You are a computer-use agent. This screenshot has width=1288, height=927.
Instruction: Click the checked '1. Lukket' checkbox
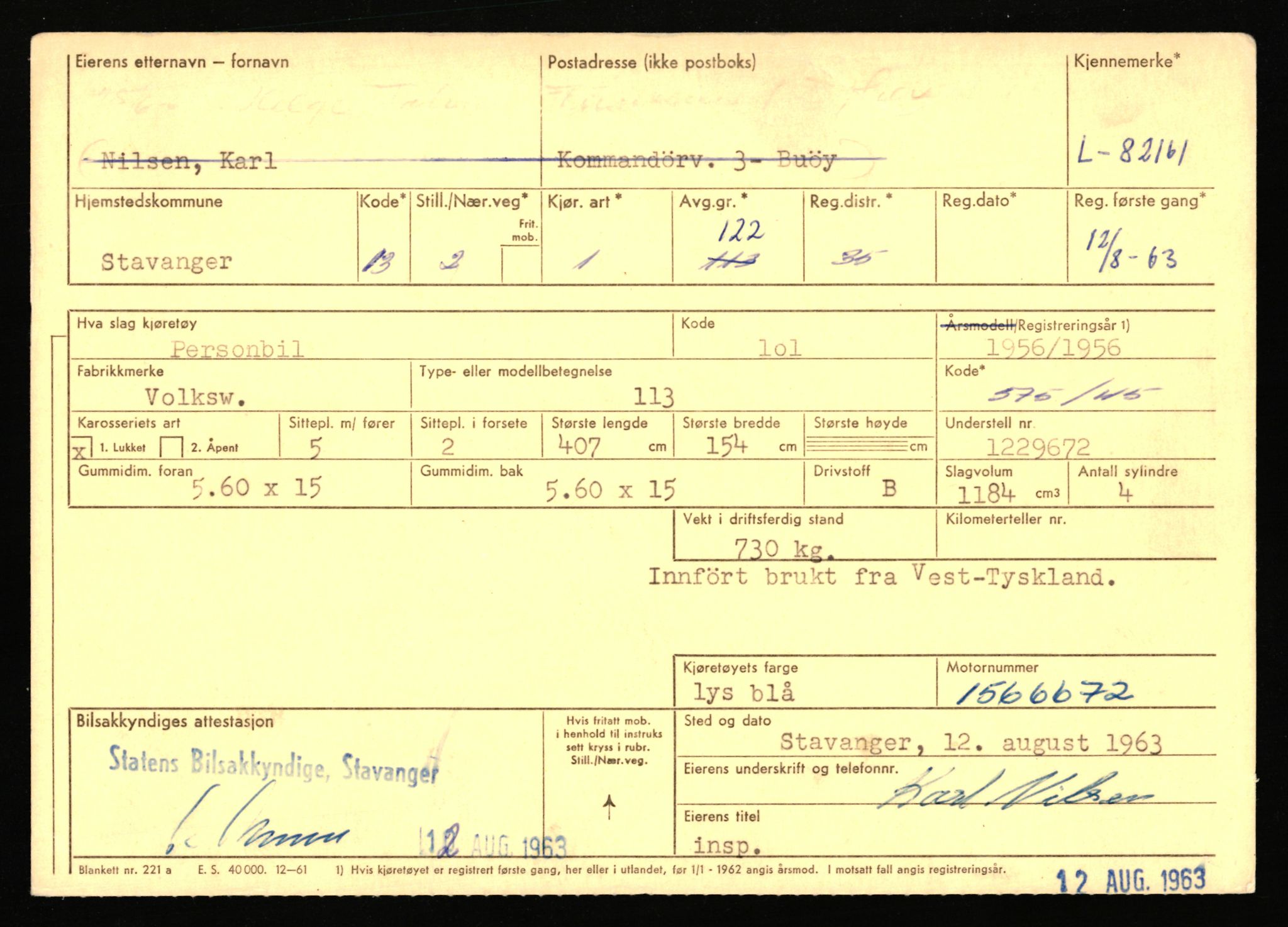tap(82, 448)
